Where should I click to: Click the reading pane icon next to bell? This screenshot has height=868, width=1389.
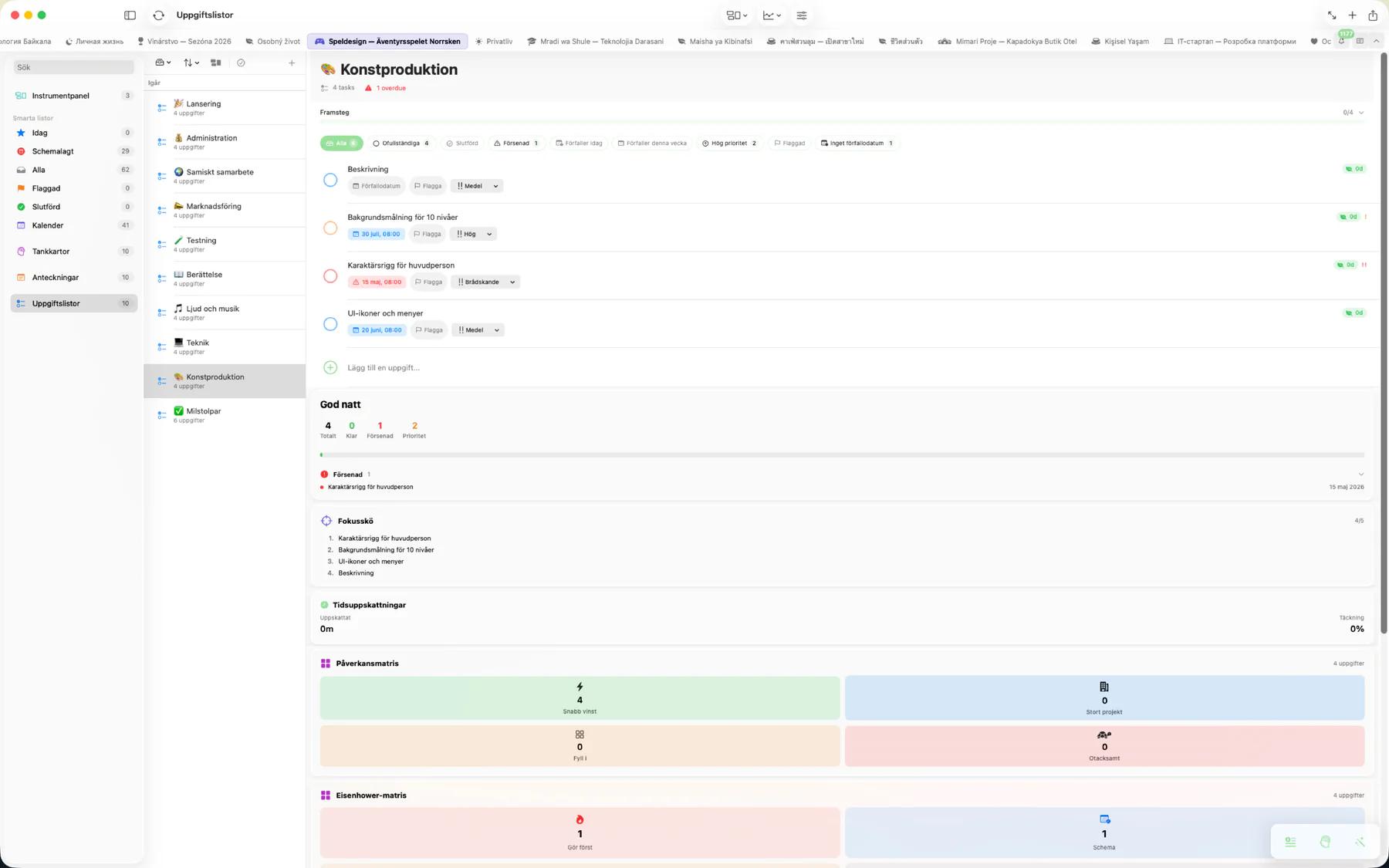point(1360,41)
